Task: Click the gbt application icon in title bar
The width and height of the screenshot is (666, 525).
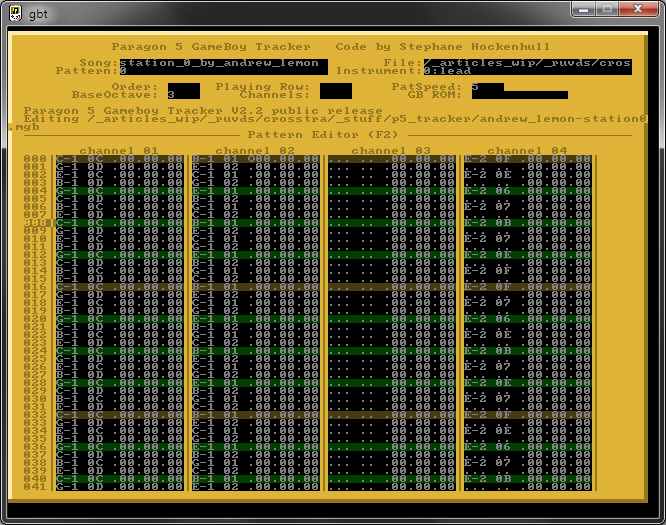Action: (x=16, y=13)
